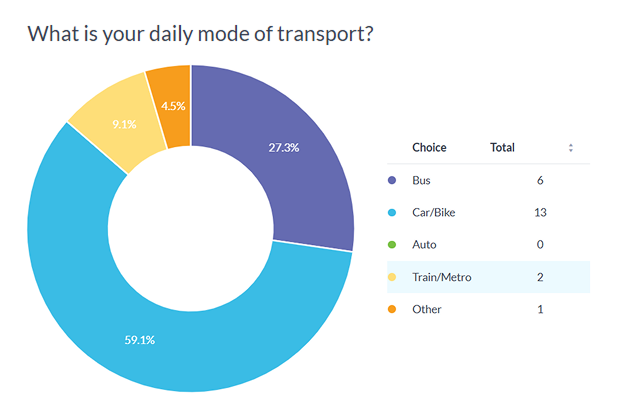
Task: Click the blue Car/Bike legend dot
Action: (x=393, y=213)
